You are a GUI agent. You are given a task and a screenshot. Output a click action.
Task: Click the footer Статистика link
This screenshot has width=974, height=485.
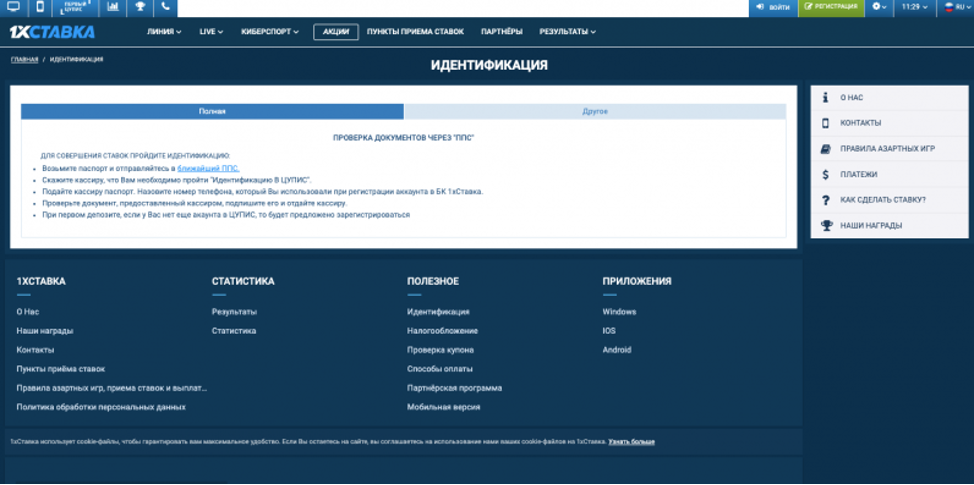point(234,331)
